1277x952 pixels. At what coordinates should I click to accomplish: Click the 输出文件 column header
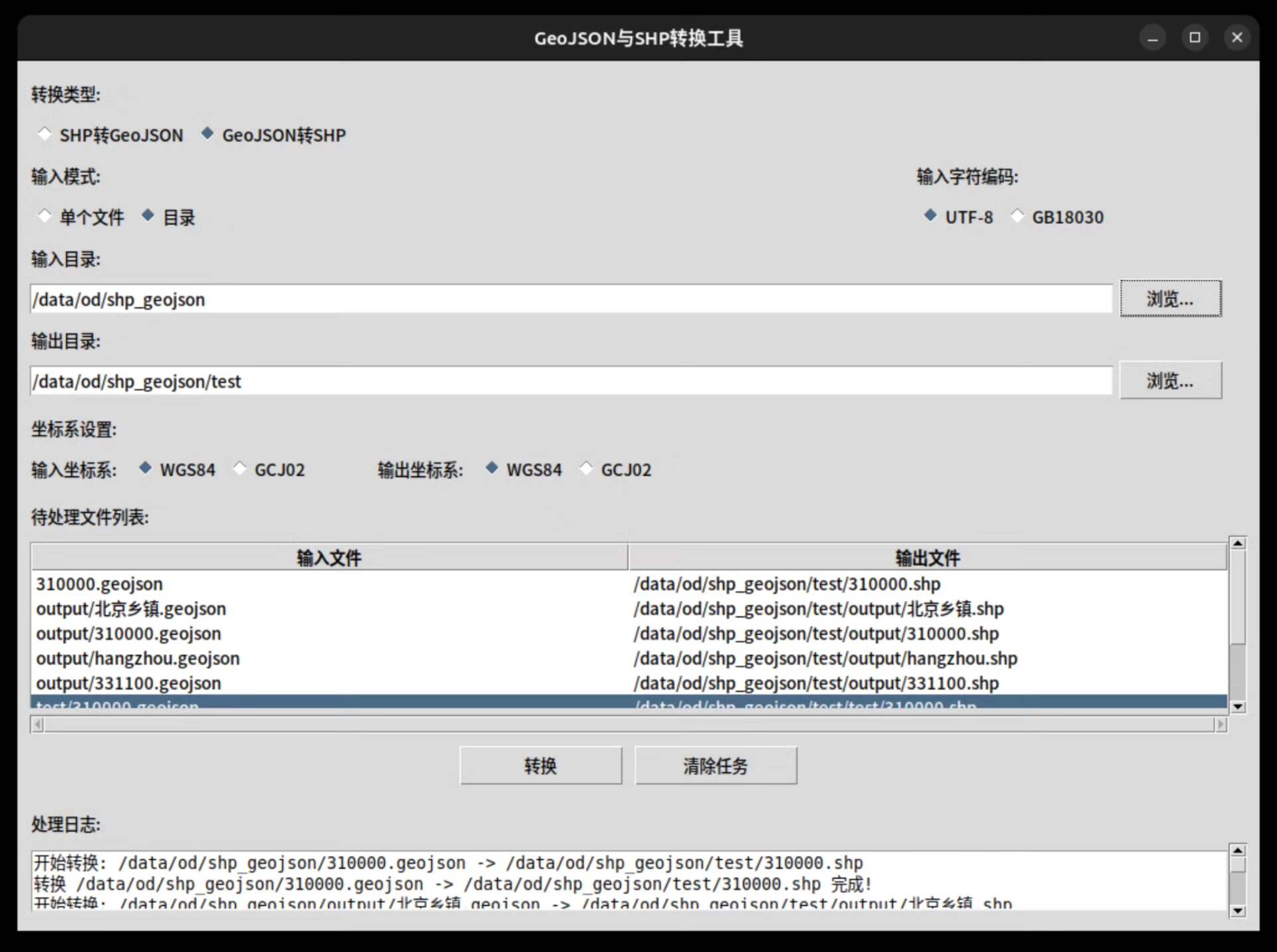point(927,557)
